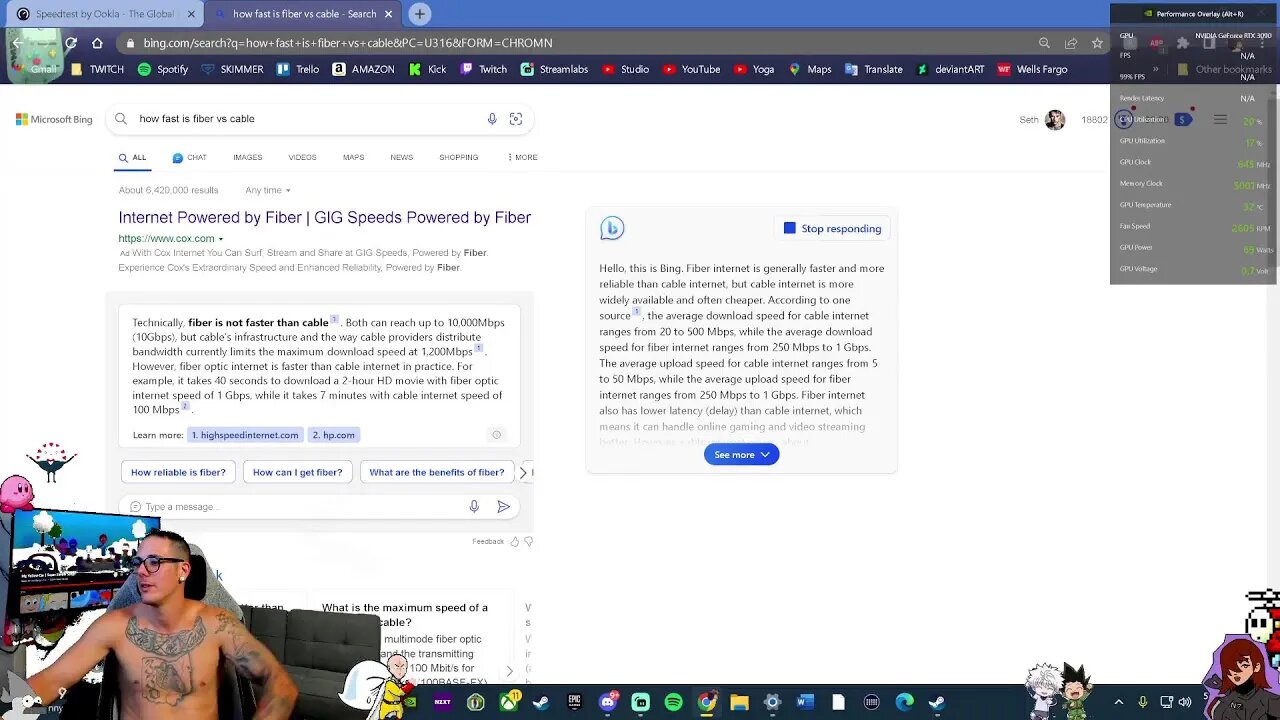Open Epic Games Launcher from taskbar
The width and height of the screenshot is (1280, 720).
tap(575, 702)
